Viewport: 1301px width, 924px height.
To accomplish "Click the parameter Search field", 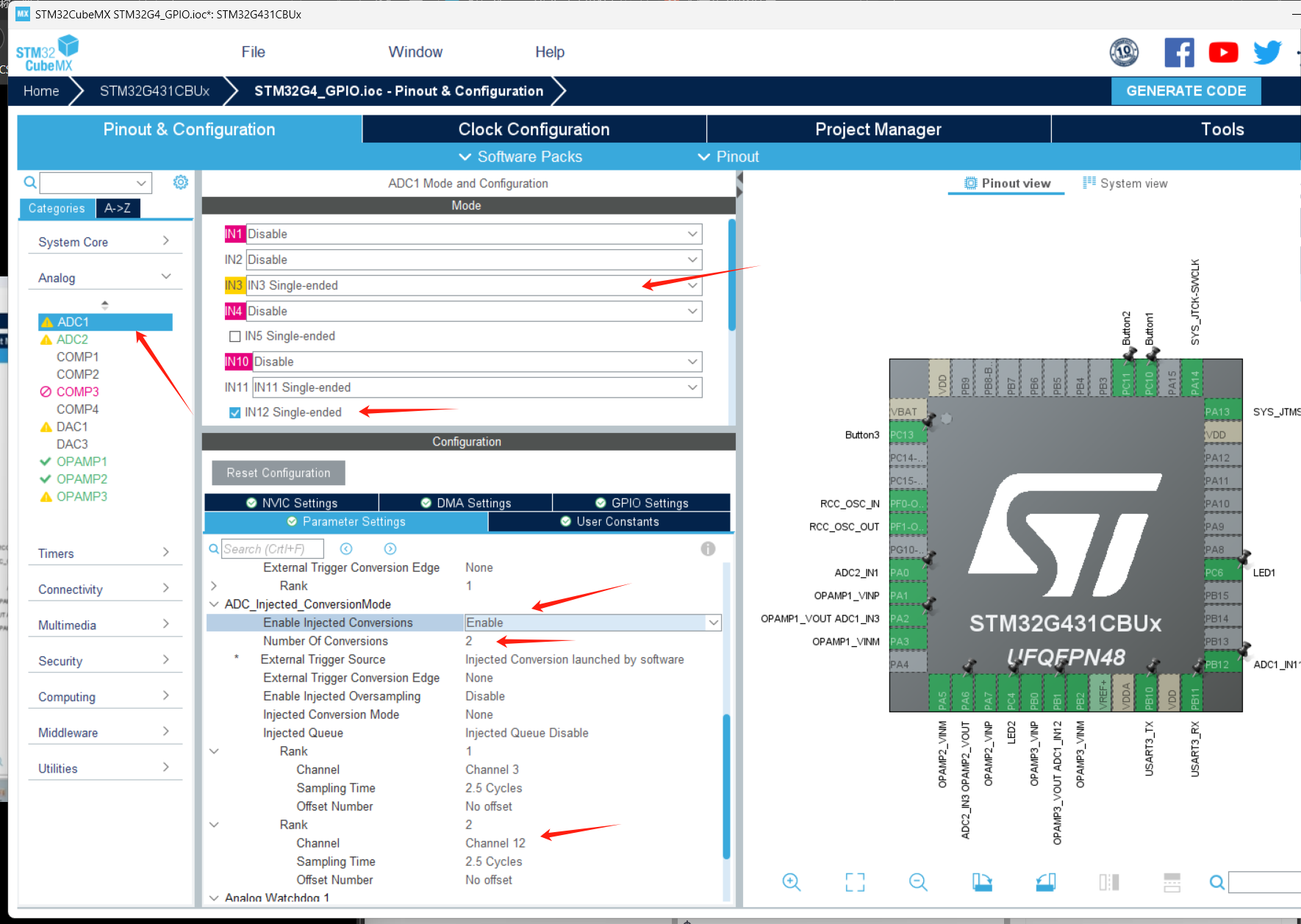I will [x=273, y=548].
